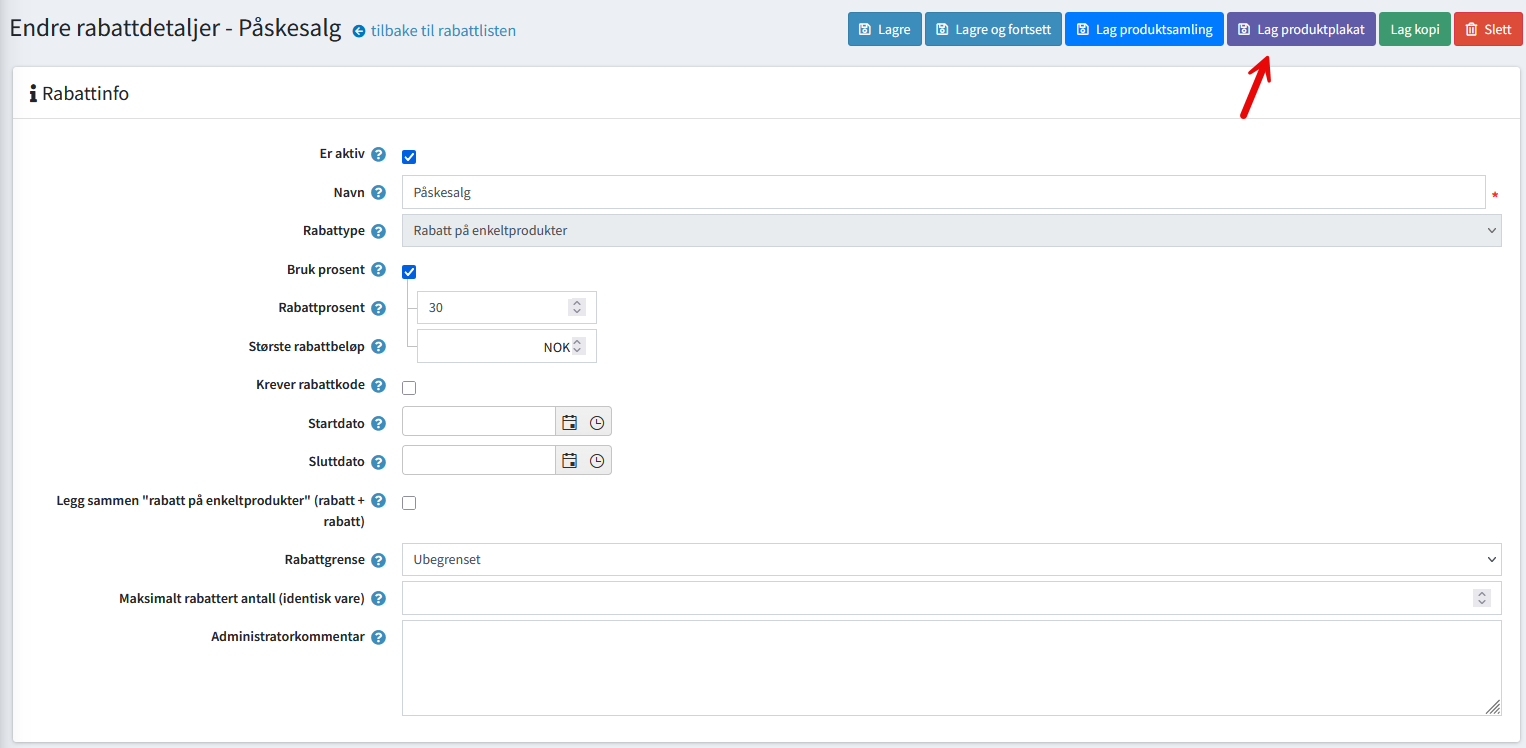Disable the Bruk prosent checkbox
The height and width of the screenshot is (748, 1526).
pos(409,271)
